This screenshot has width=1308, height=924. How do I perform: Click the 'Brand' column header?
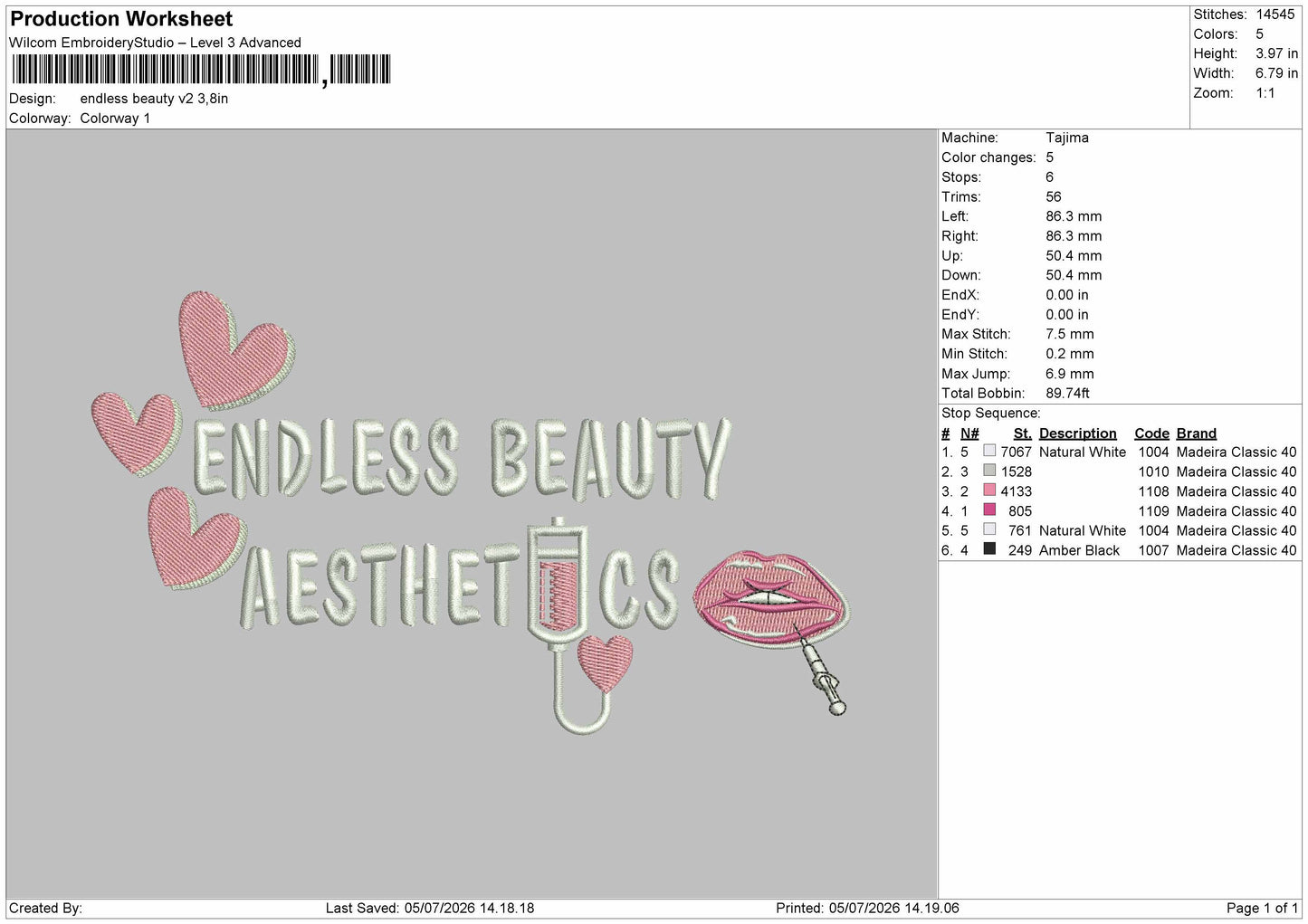tap(1197, 433)
